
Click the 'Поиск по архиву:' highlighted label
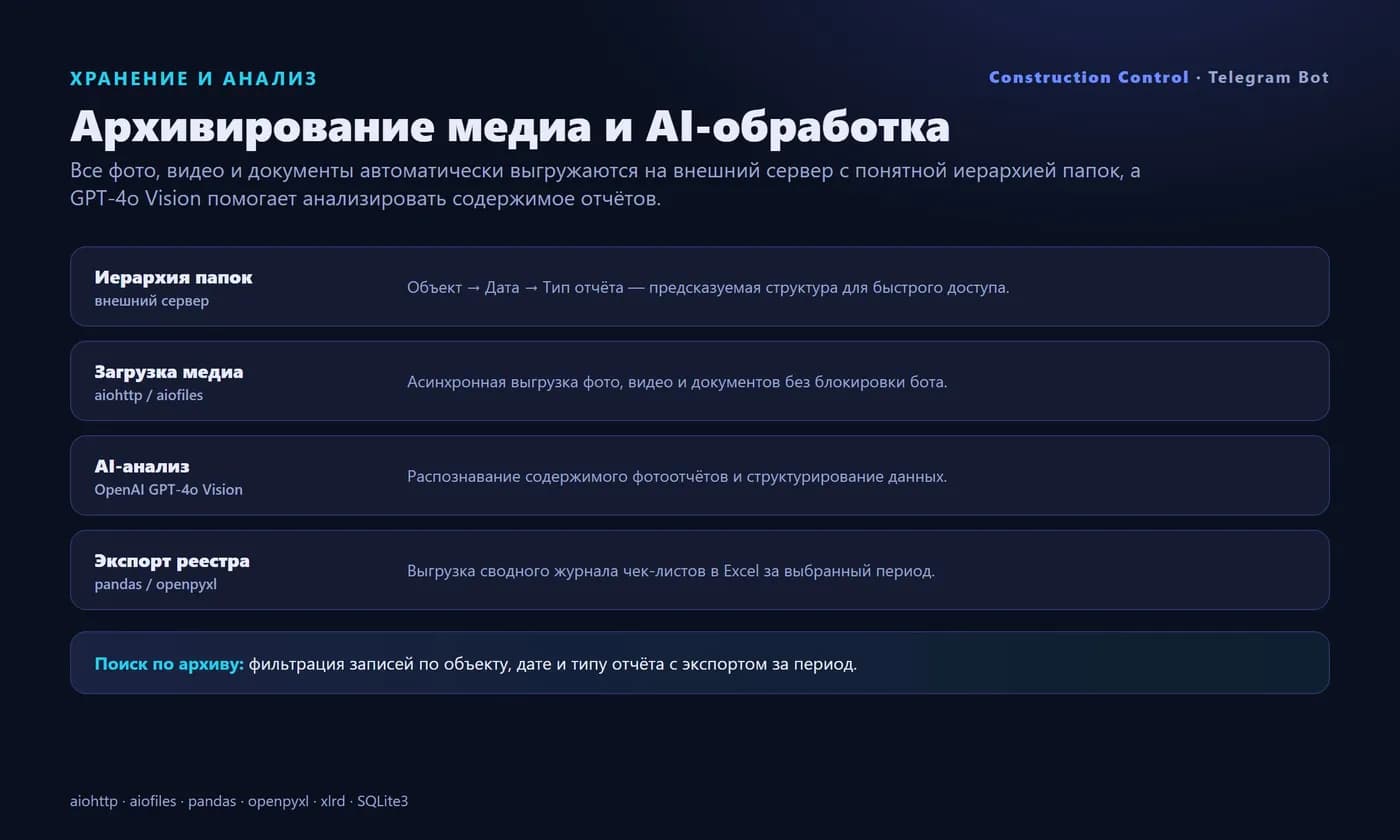(169, 663)
